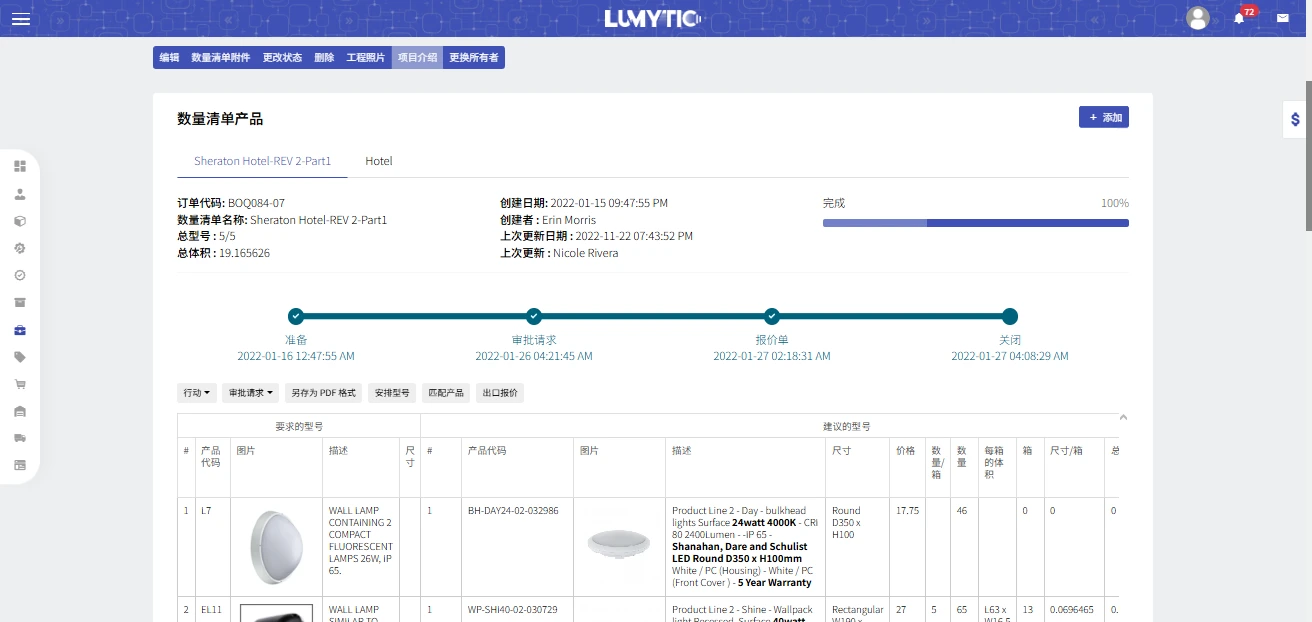Open the mail envelope icon

click(x=1283, y=18)
